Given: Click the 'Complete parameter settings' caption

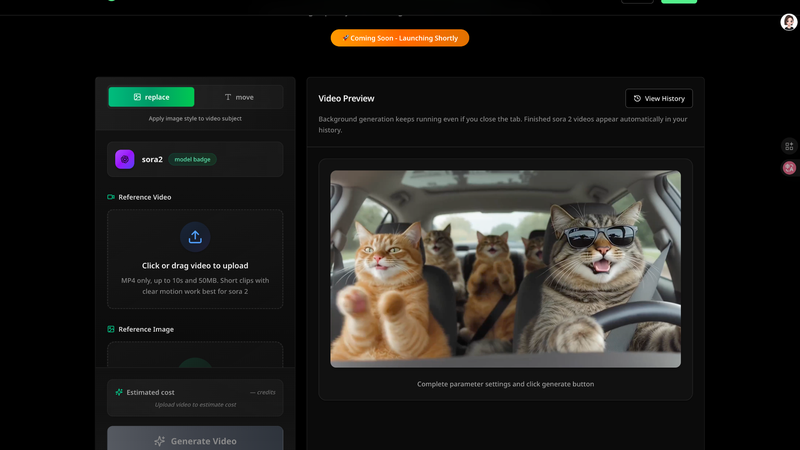Looking at the screenshot, I should click(505, 384).
